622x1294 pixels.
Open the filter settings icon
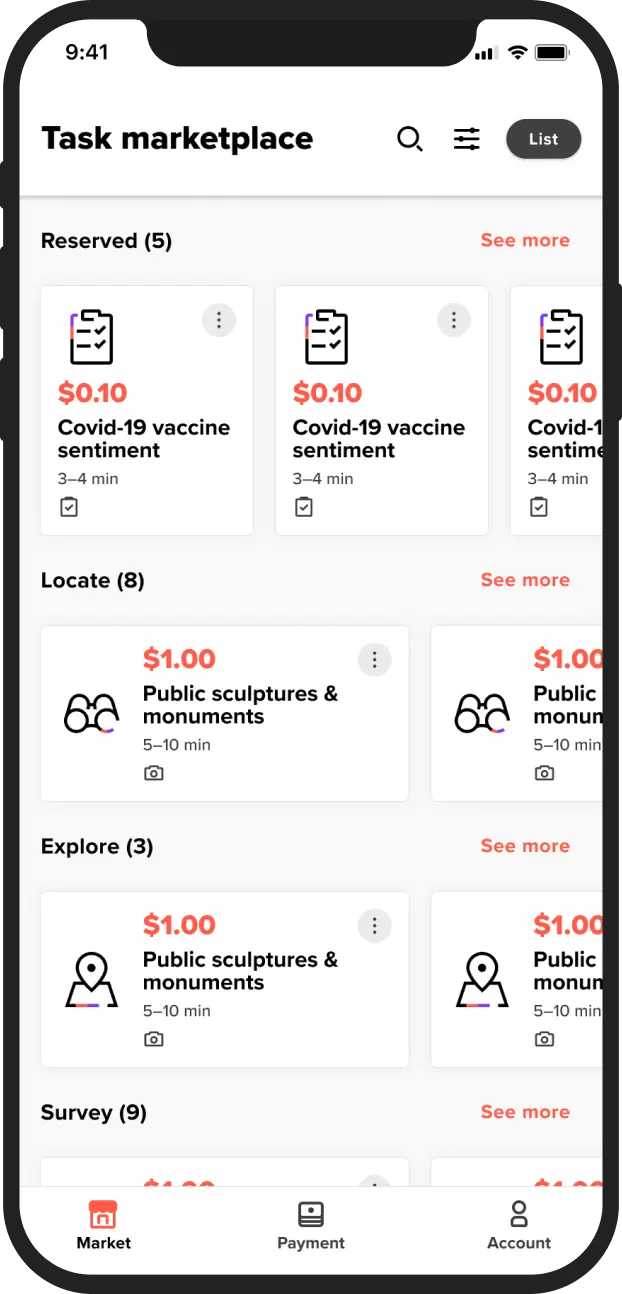tap(466, 140)
